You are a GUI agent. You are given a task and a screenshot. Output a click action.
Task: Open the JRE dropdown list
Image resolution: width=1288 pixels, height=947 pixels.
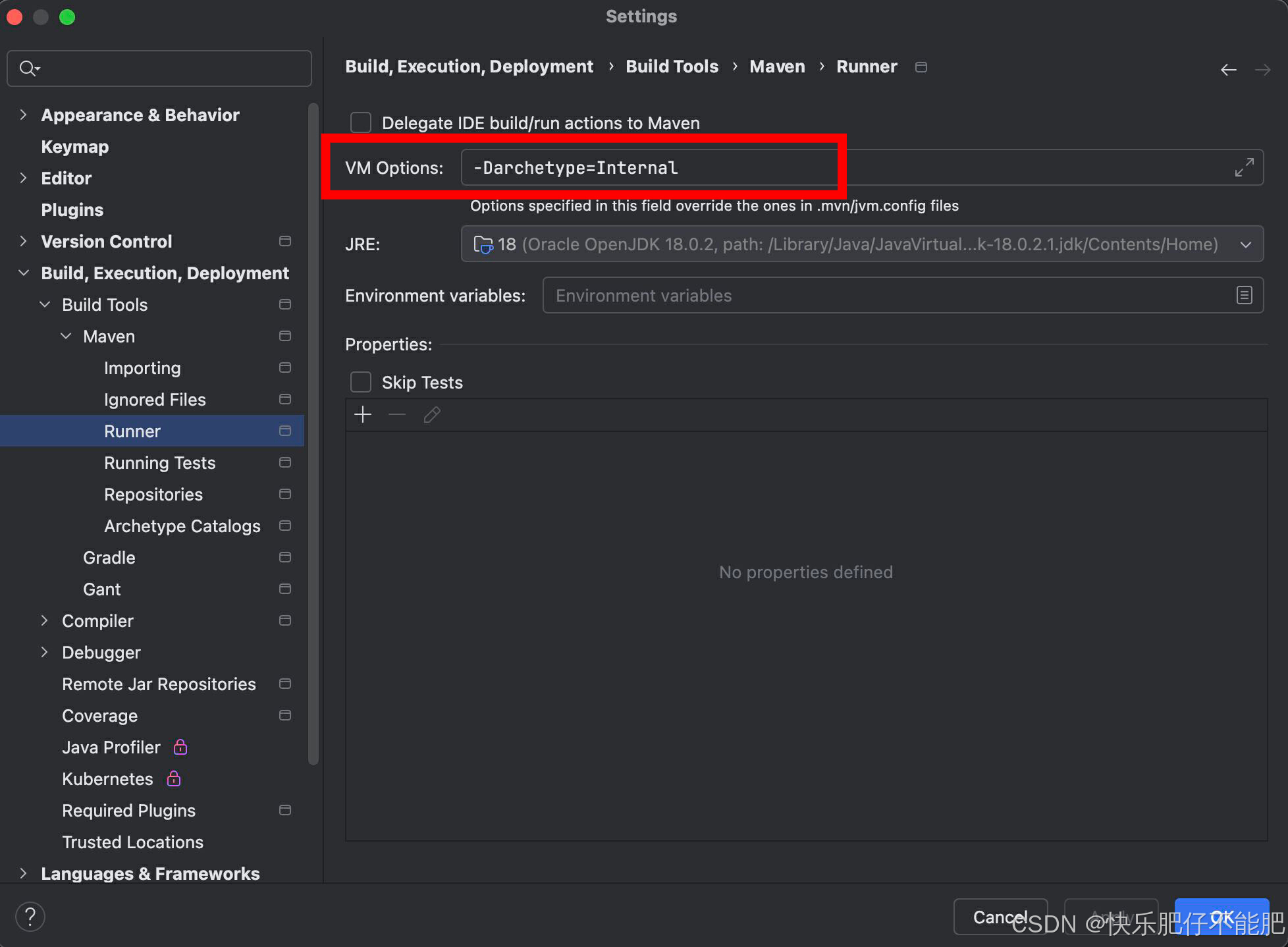[1245, 244]
